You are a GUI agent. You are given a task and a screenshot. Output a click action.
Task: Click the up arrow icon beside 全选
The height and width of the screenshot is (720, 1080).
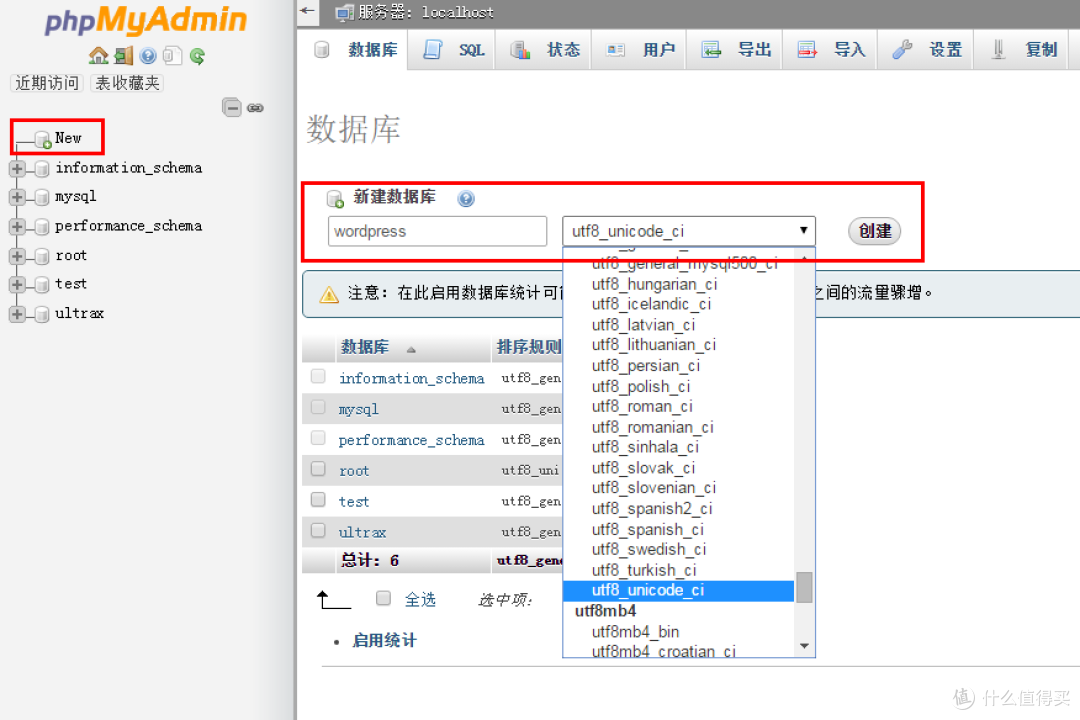point(333,600)
